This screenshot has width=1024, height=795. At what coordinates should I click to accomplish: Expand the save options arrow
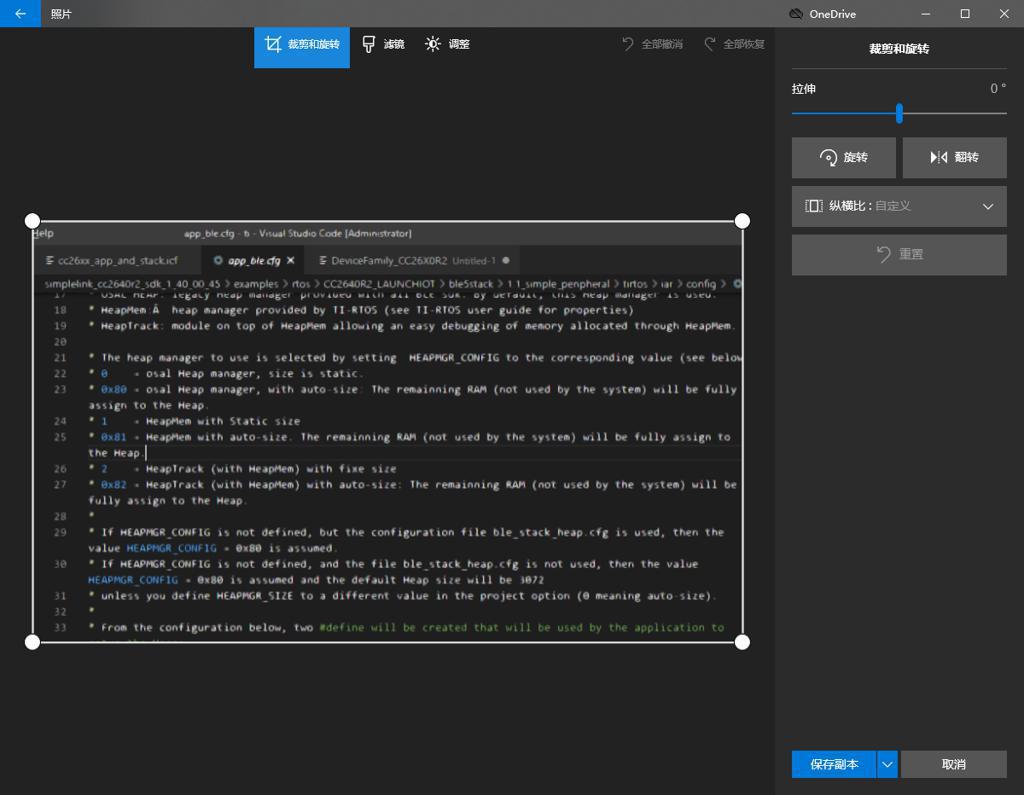(x=887, y=764)
